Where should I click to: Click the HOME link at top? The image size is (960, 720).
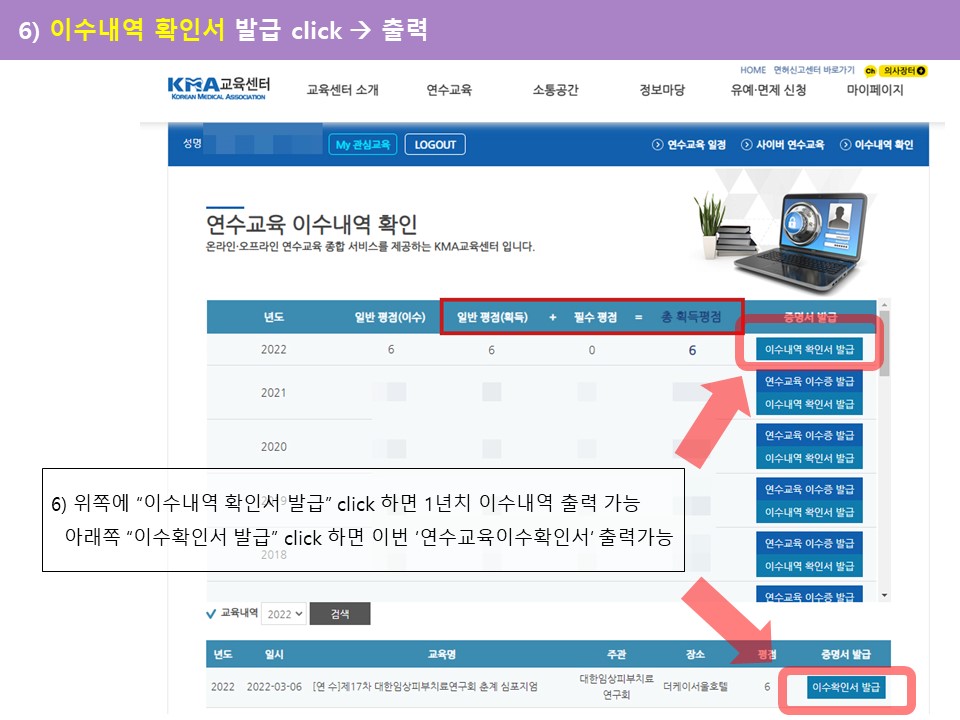point(753,71)
